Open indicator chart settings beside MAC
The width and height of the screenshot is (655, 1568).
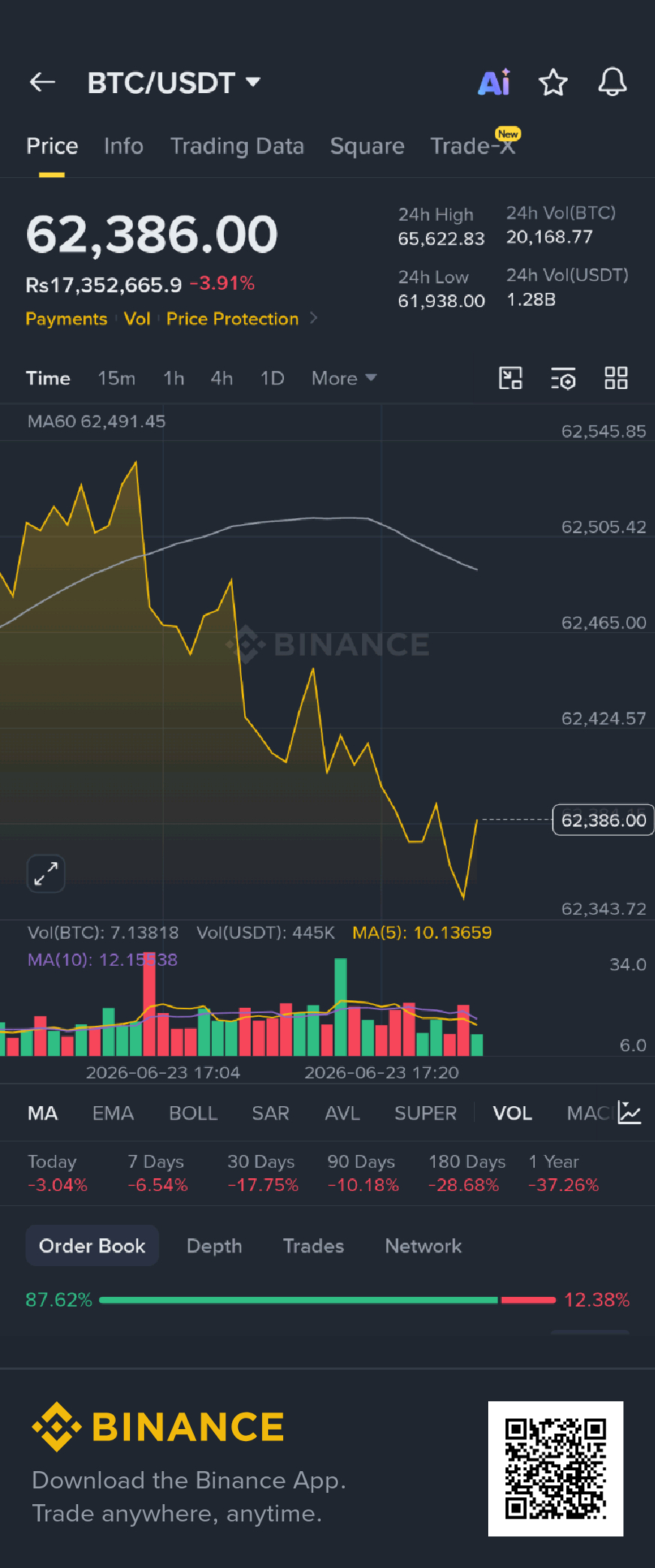tap(629, 1113)
